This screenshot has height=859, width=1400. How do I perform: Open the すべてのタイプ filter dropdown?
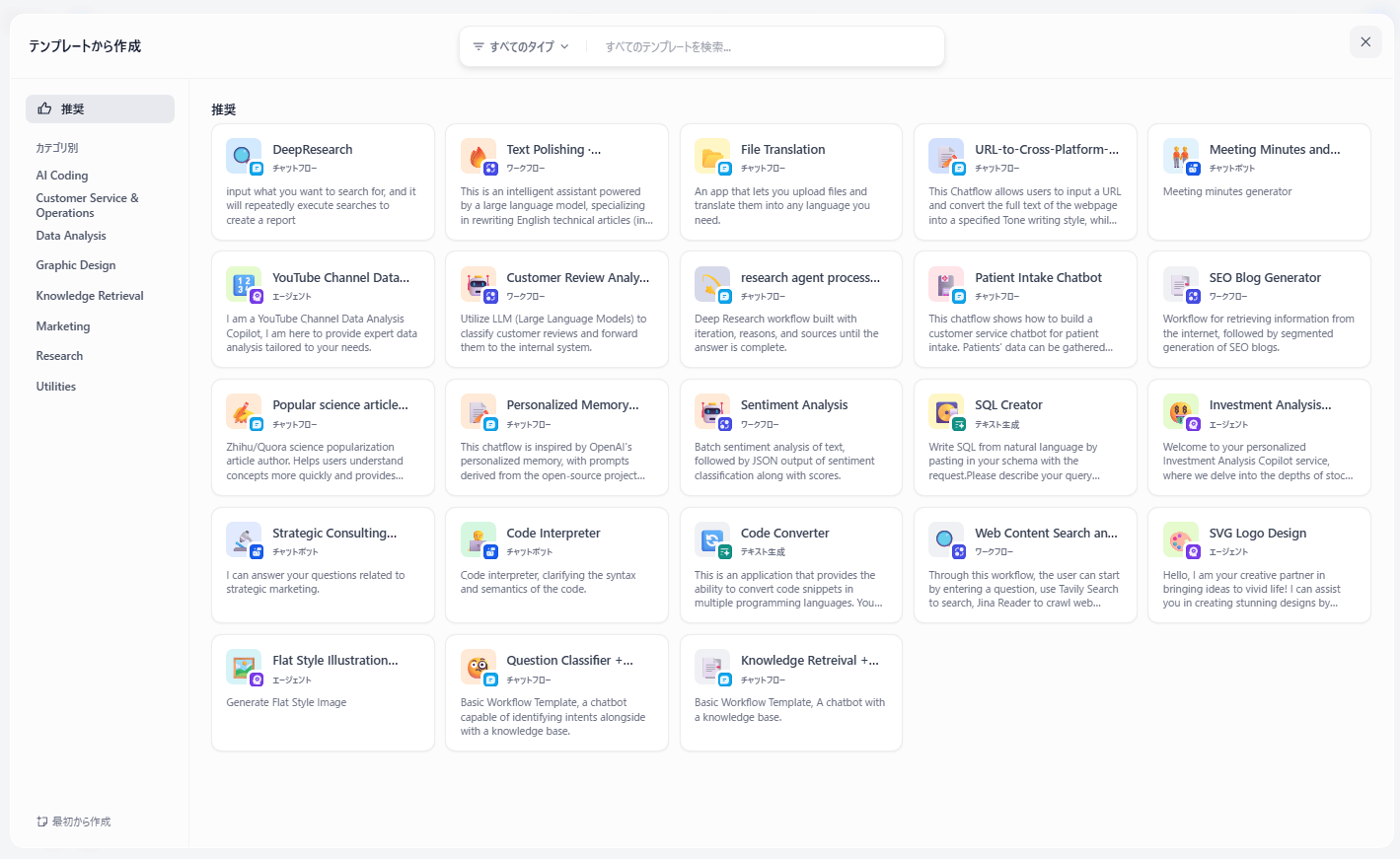tap(521, 46)
